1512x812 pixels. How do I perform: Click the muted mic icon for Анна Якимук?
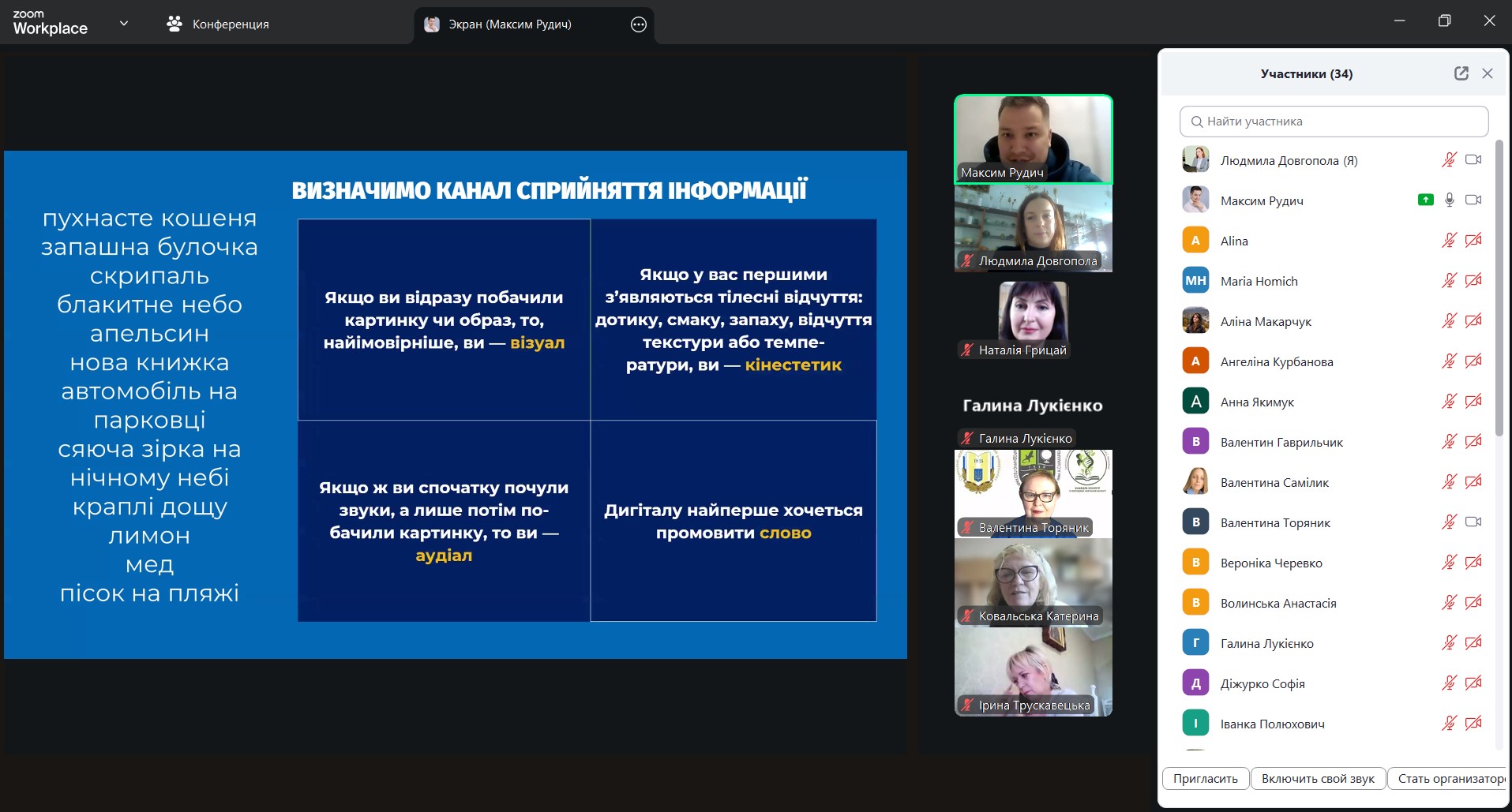(1449, 402)
